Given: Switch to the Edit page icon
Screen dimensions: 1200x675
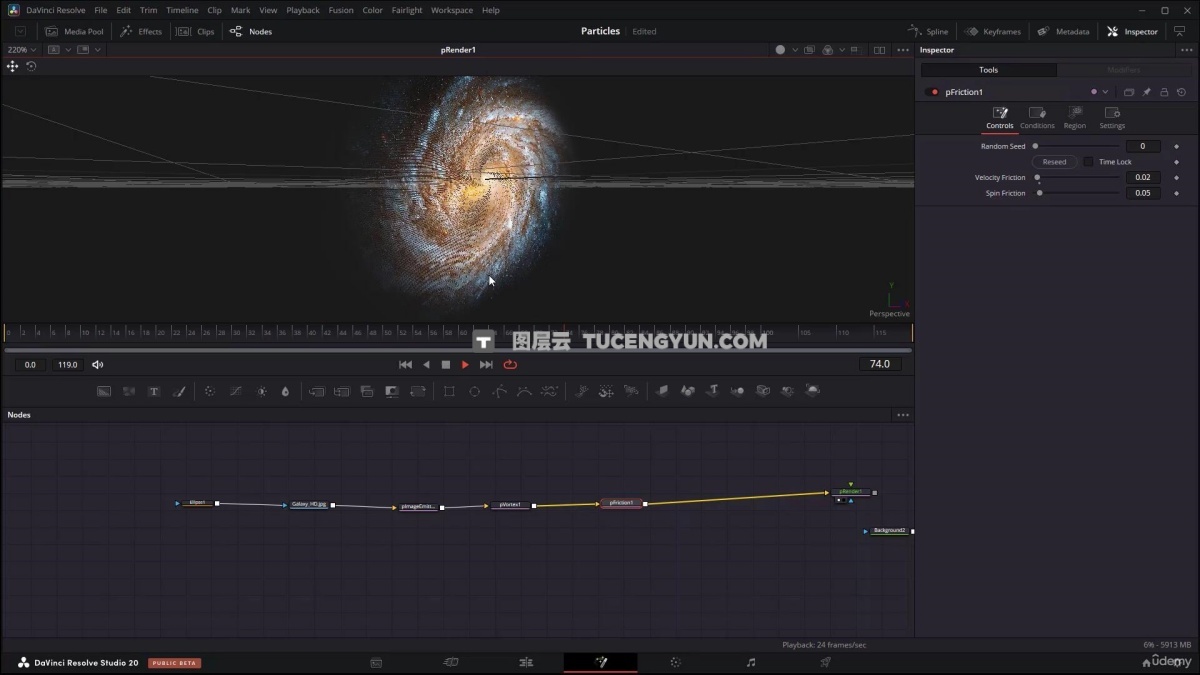Looking at the screenshot, I should 526,662.
